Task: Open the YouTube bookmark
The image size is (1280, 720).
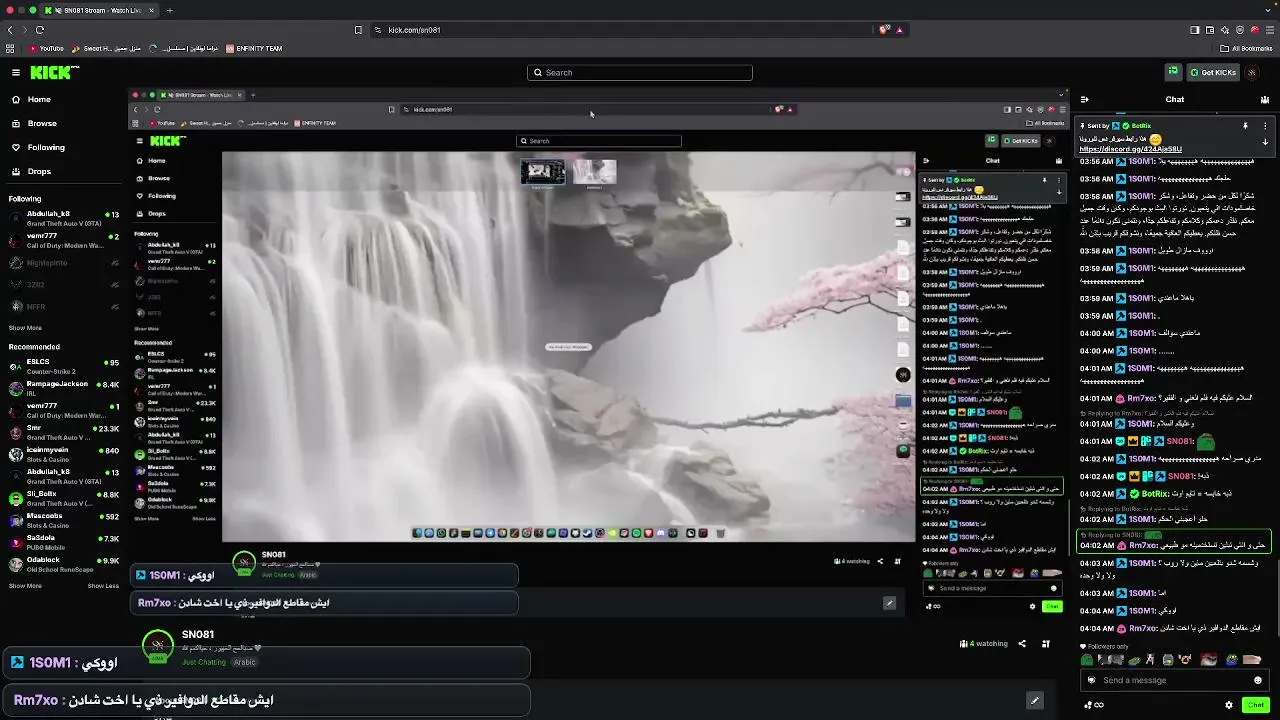Action: click(x=46, y=48)
